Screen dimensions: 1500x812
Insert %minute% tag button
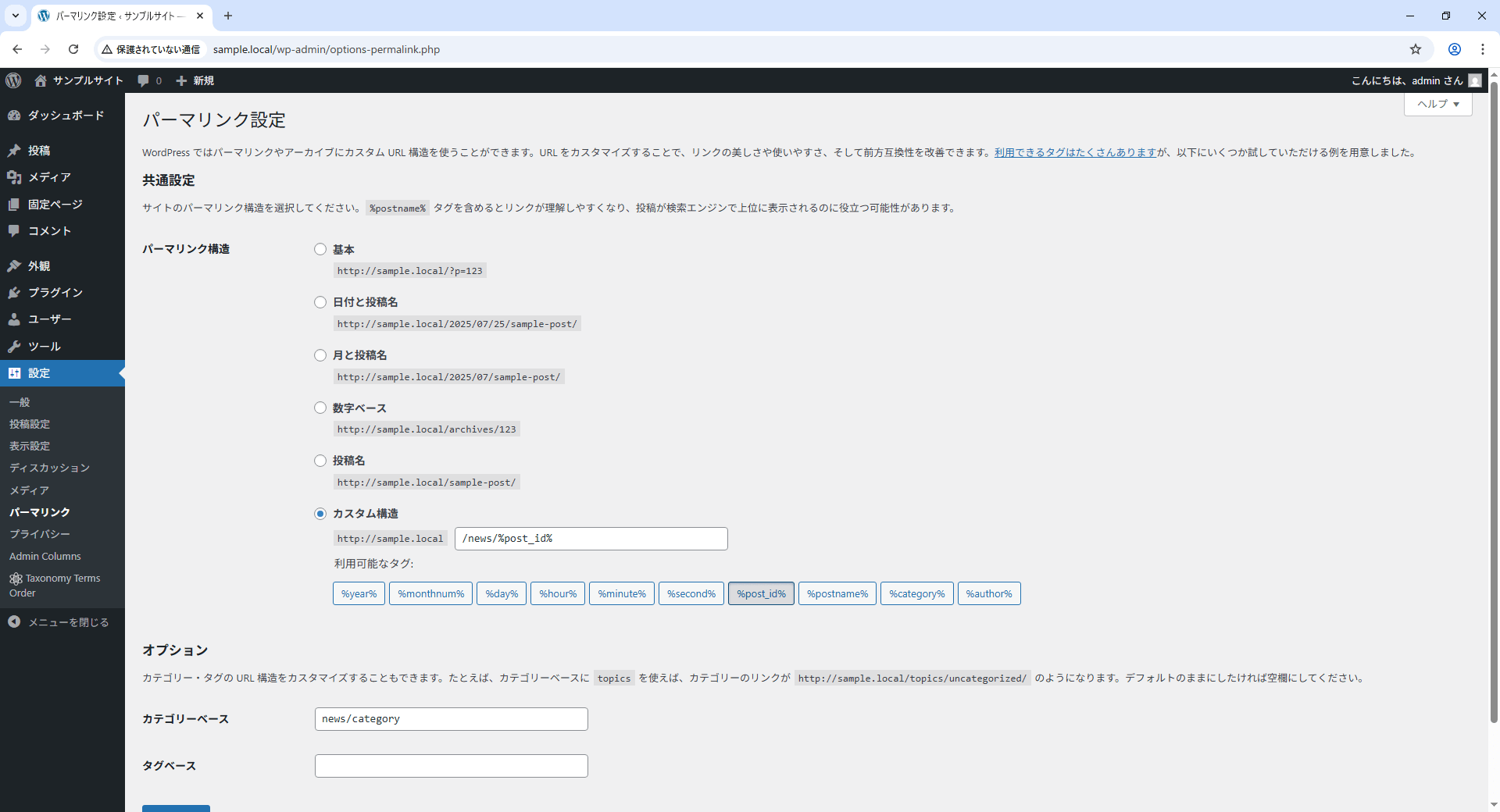[x=622, y=593]
